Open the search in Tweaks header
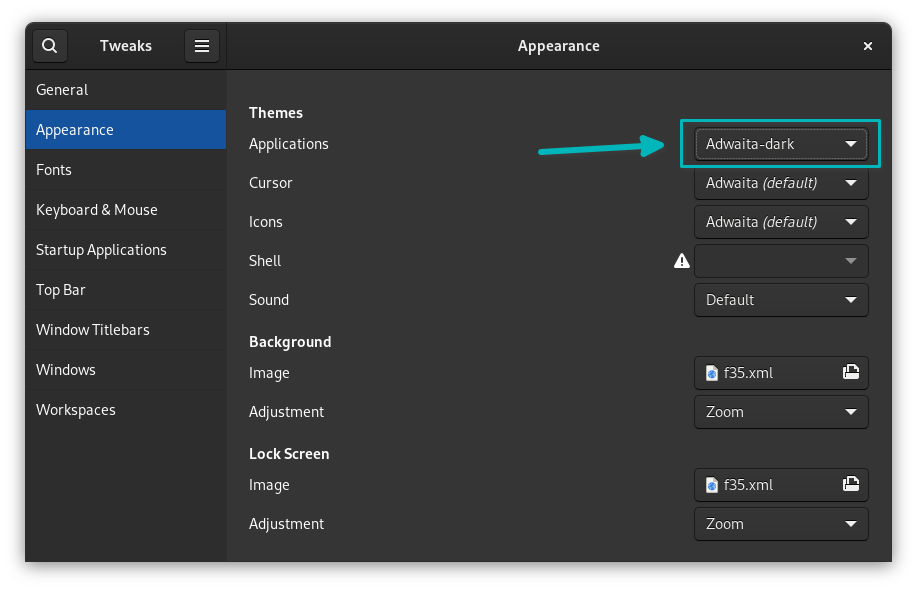This screenshot has height=590, width=917. pyautogui.click(x=48, y=45)
